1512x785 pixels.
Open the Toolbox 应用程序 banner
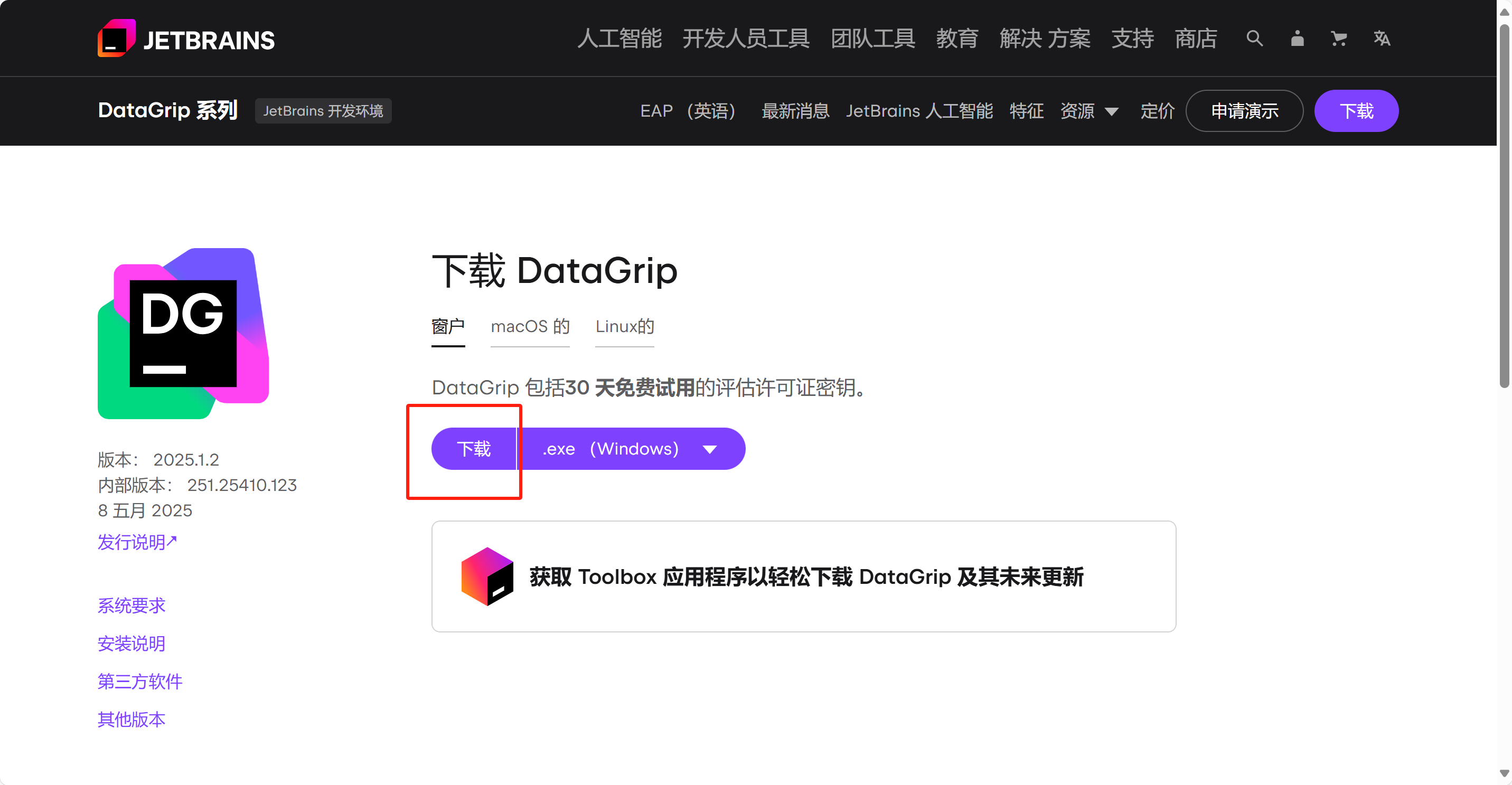point(804,576)
